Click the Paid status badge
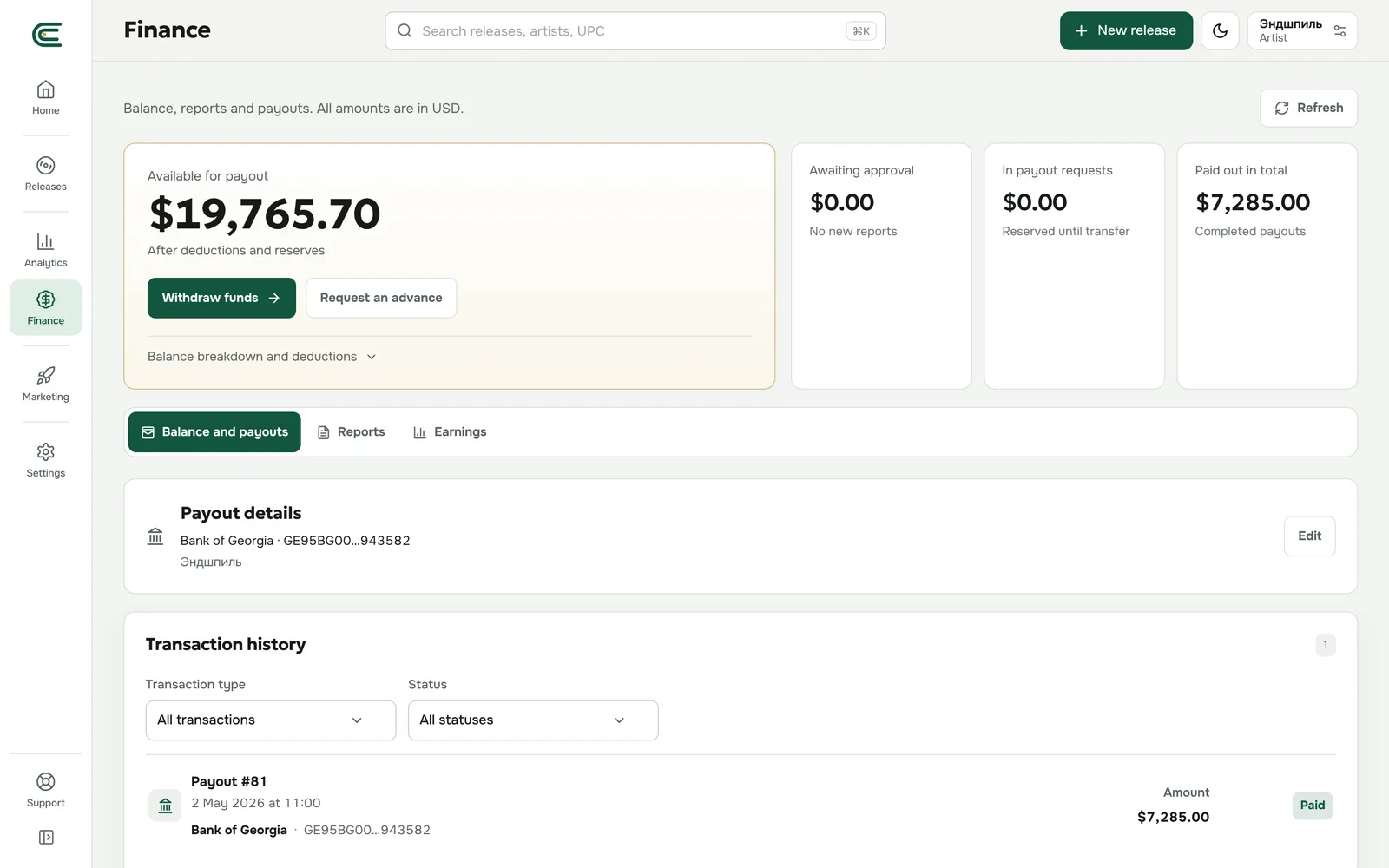Viewport: 1389px width, 868px height. tap(1313, 806)
